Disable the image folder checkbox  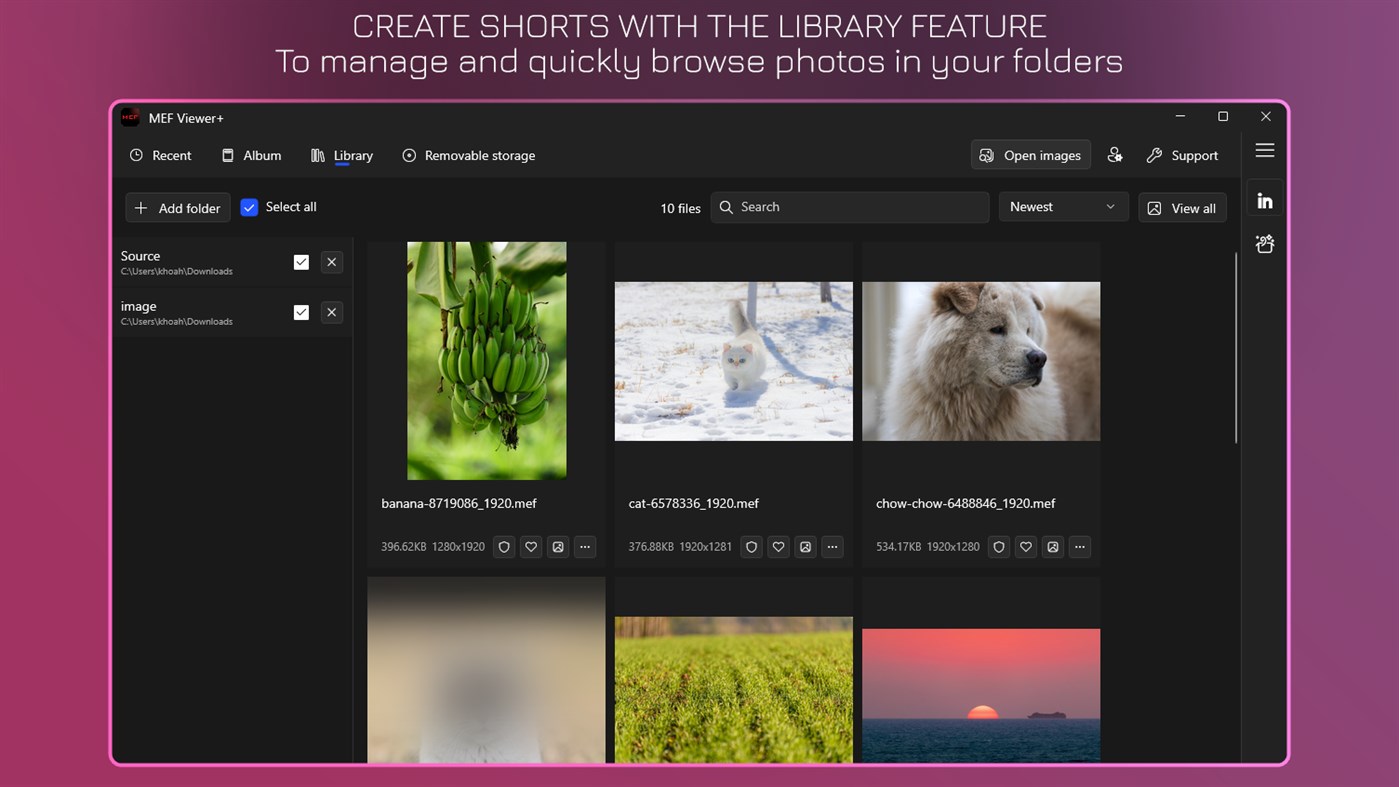[301, 312]
